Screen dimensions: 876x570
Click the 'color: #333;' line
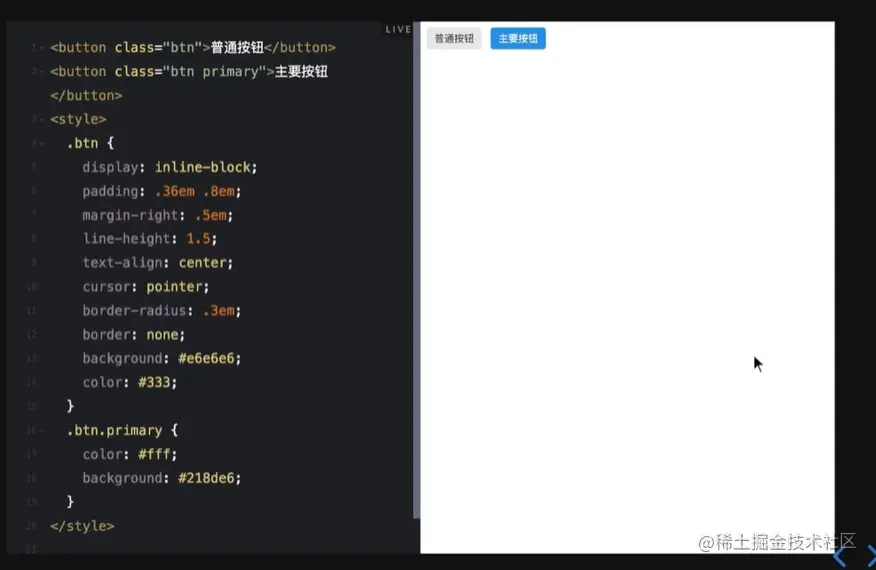click(x=130, y=382)
